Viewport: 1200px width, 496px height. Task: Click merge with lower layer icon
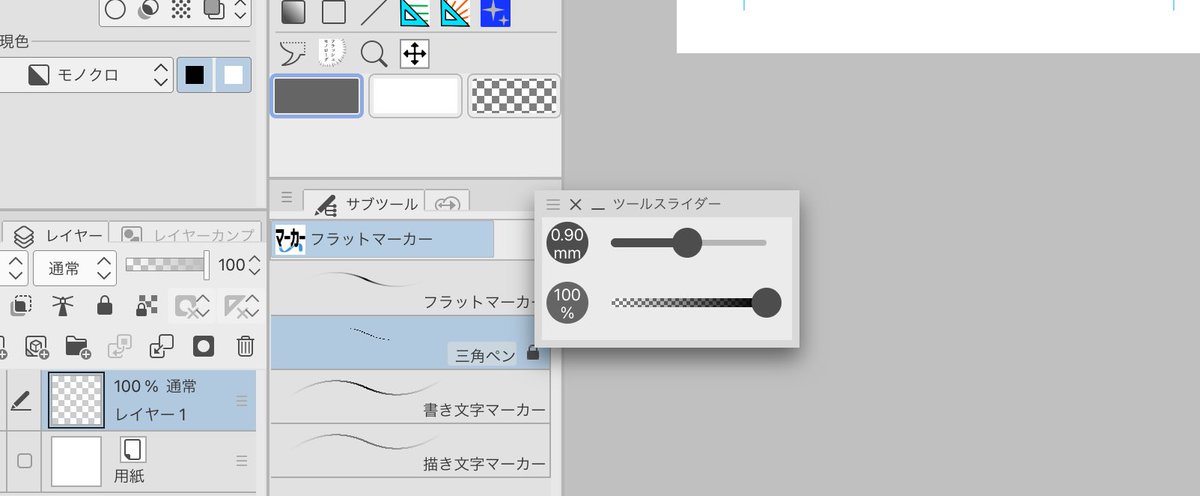pyautogui.click(x=161, y=346)
